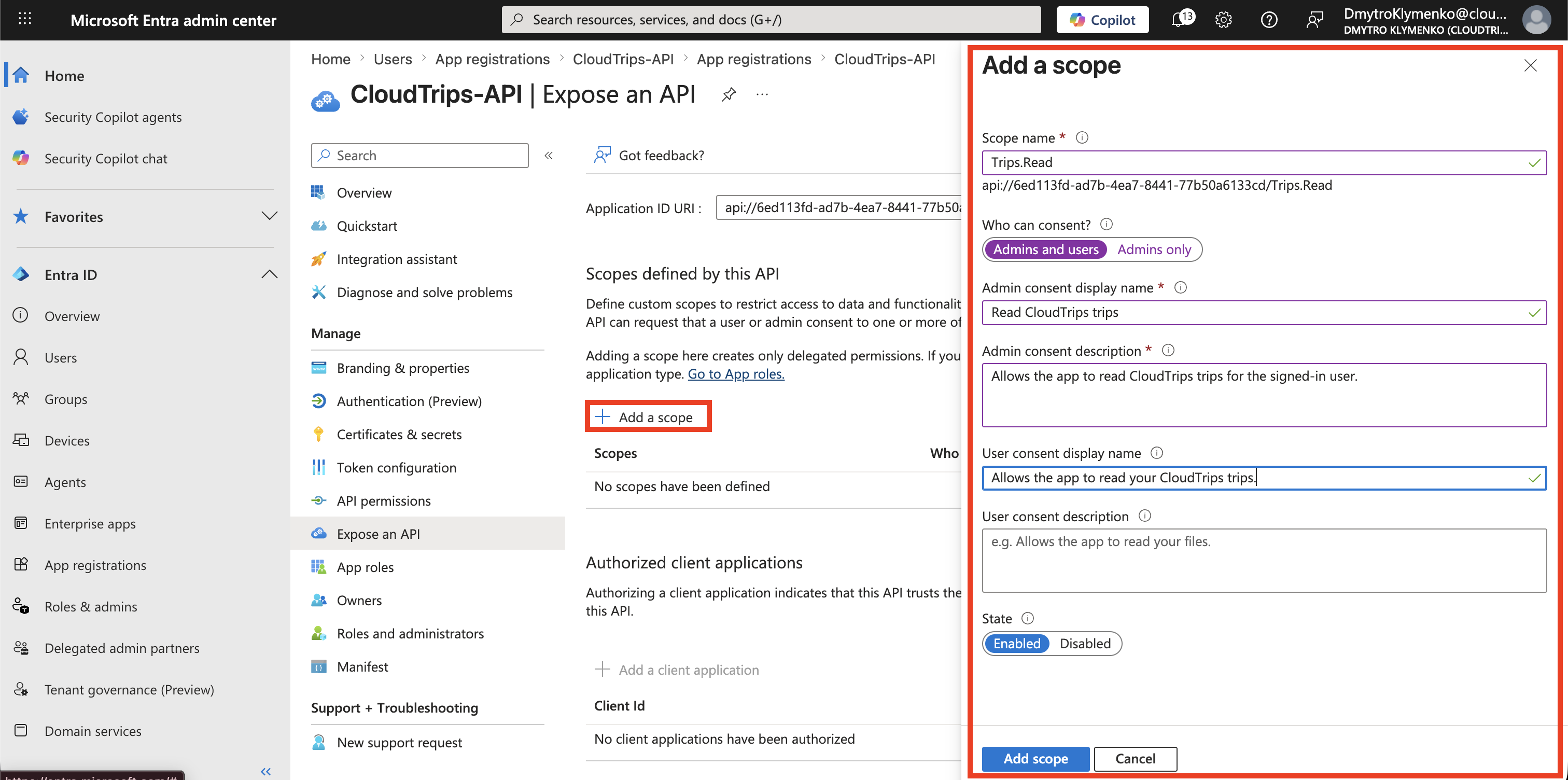1568x780 pixels.
Task: Select Admins only consent option
Action: coord(1154,249)
